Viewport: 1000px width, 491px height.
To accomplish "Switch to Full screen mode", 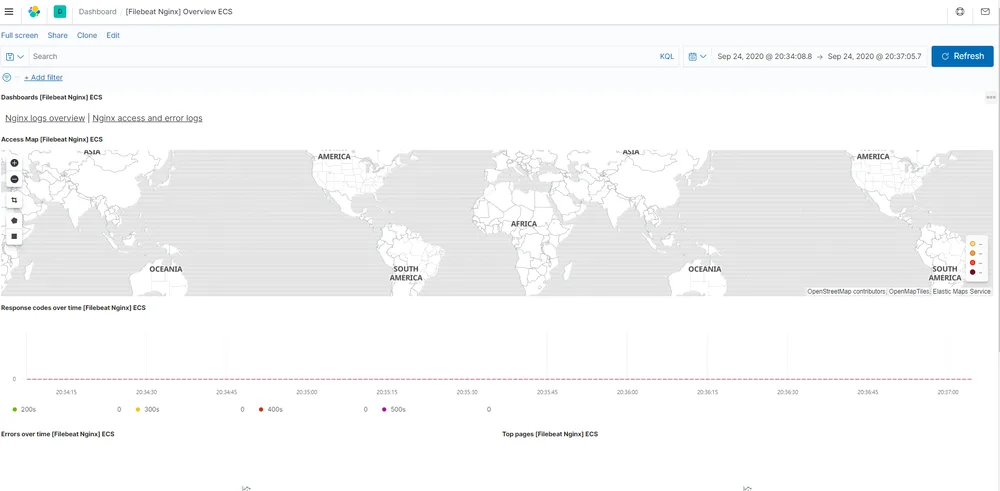I will tap(19, 36).
